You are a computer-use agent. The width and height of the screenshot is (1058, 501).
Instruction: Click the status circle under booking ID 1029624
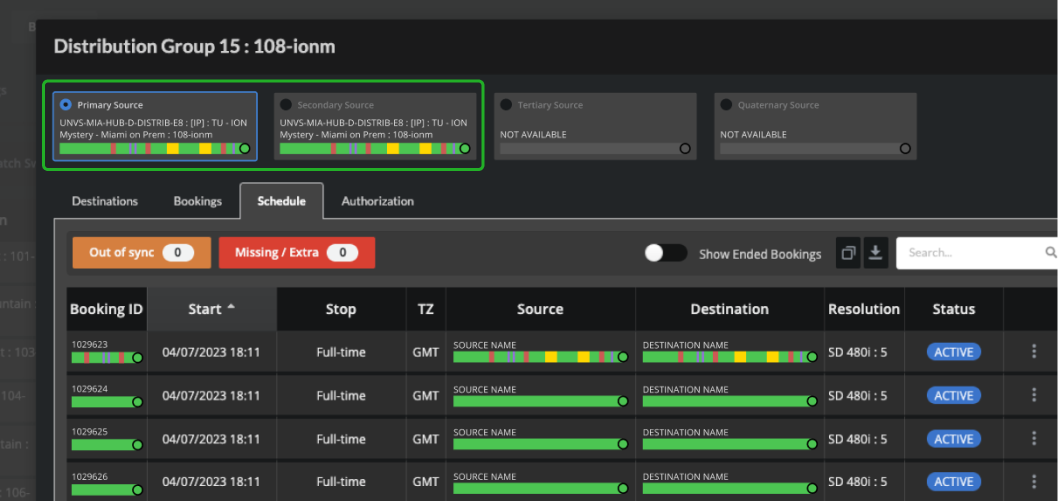138,402
